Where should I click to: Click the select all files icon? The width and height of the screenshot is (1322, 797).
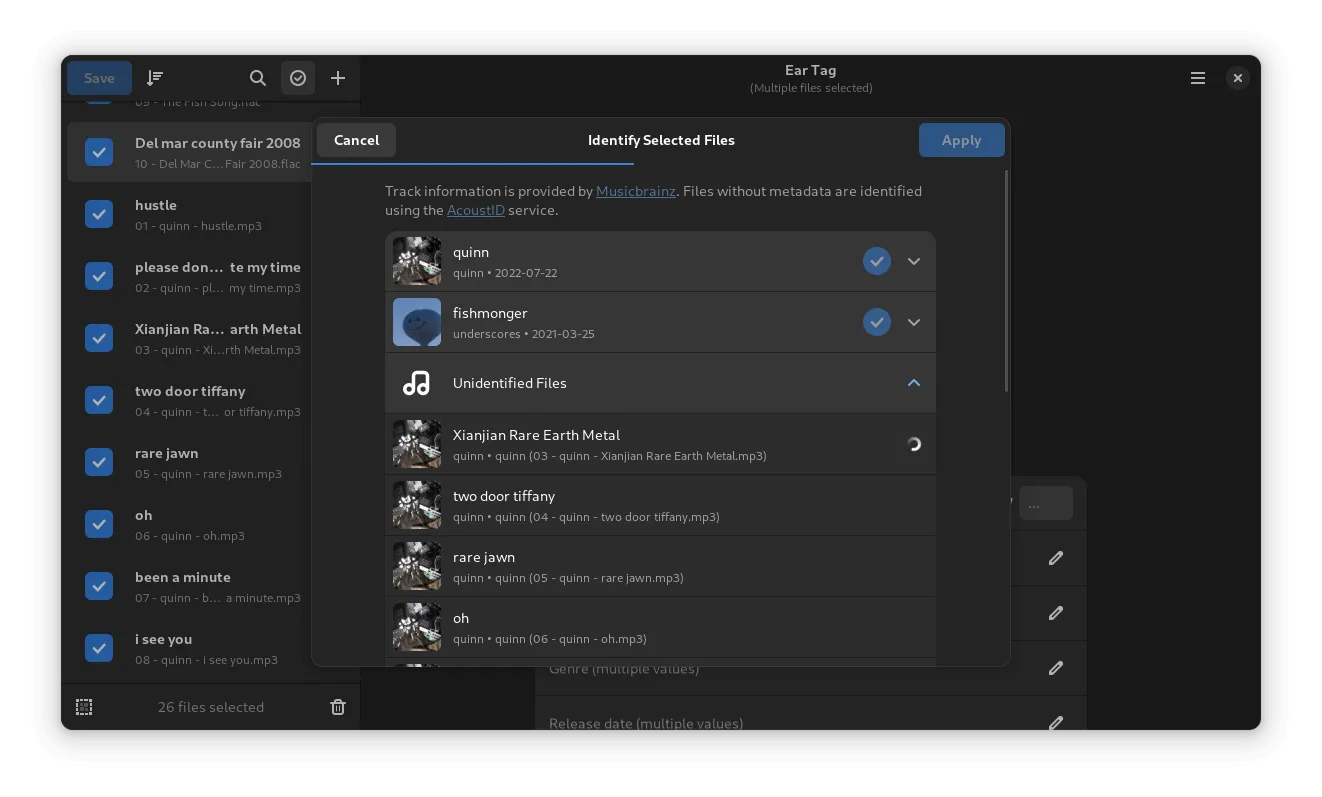tap(84, 707)
